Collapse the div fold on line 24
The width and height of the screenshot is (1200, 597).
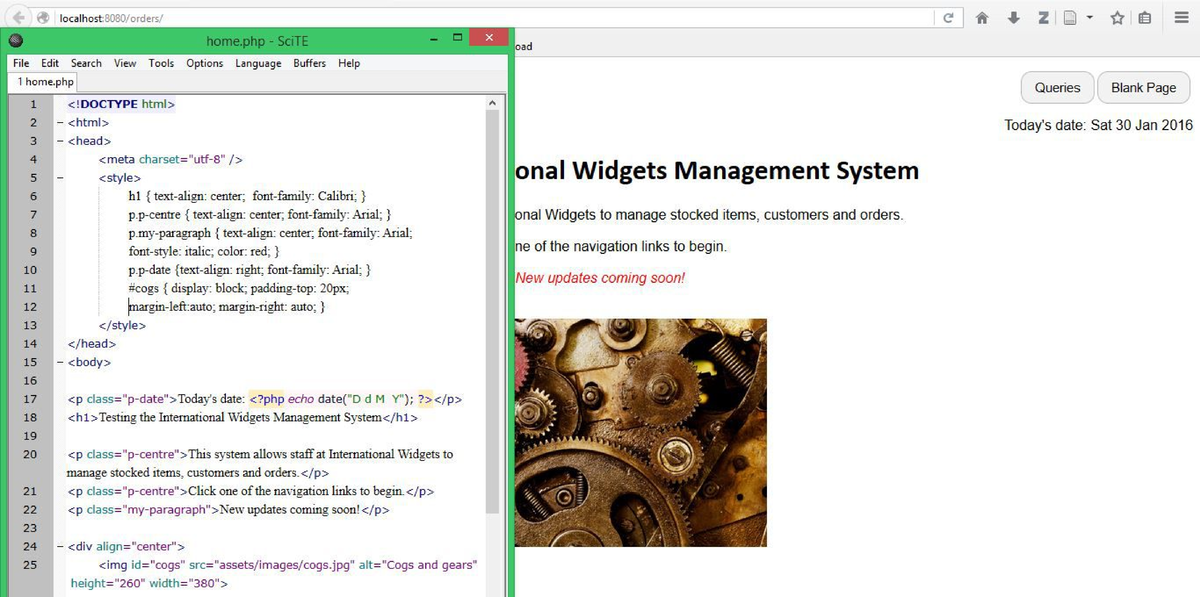(x=60, y=547)
